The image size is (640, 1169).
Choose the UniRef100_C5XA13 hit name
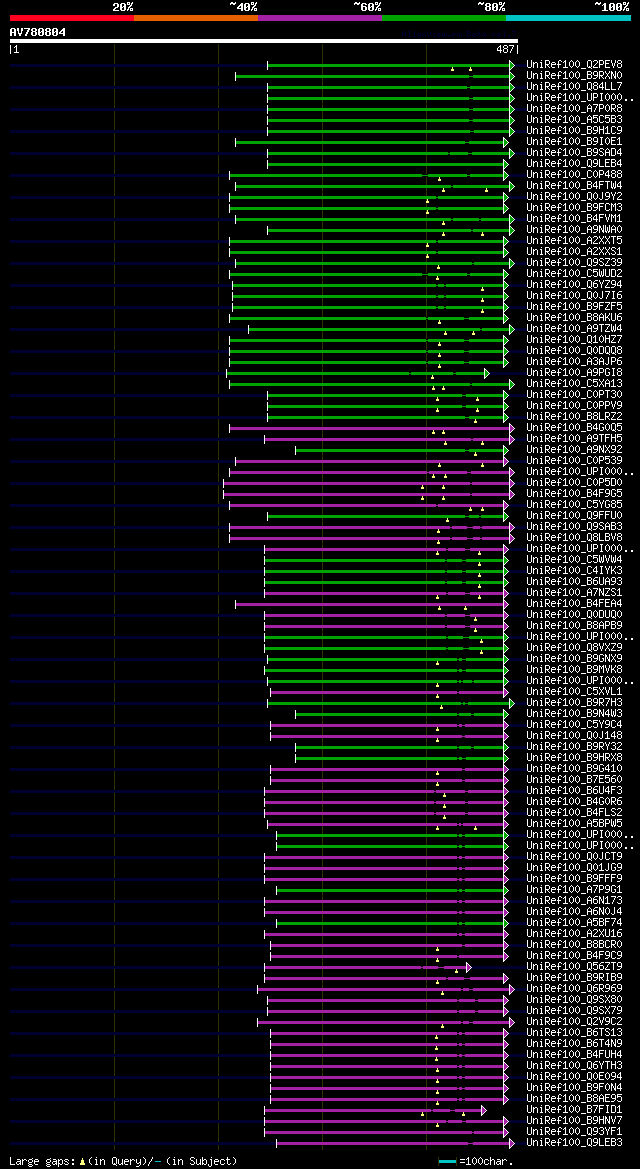point(574,383)
